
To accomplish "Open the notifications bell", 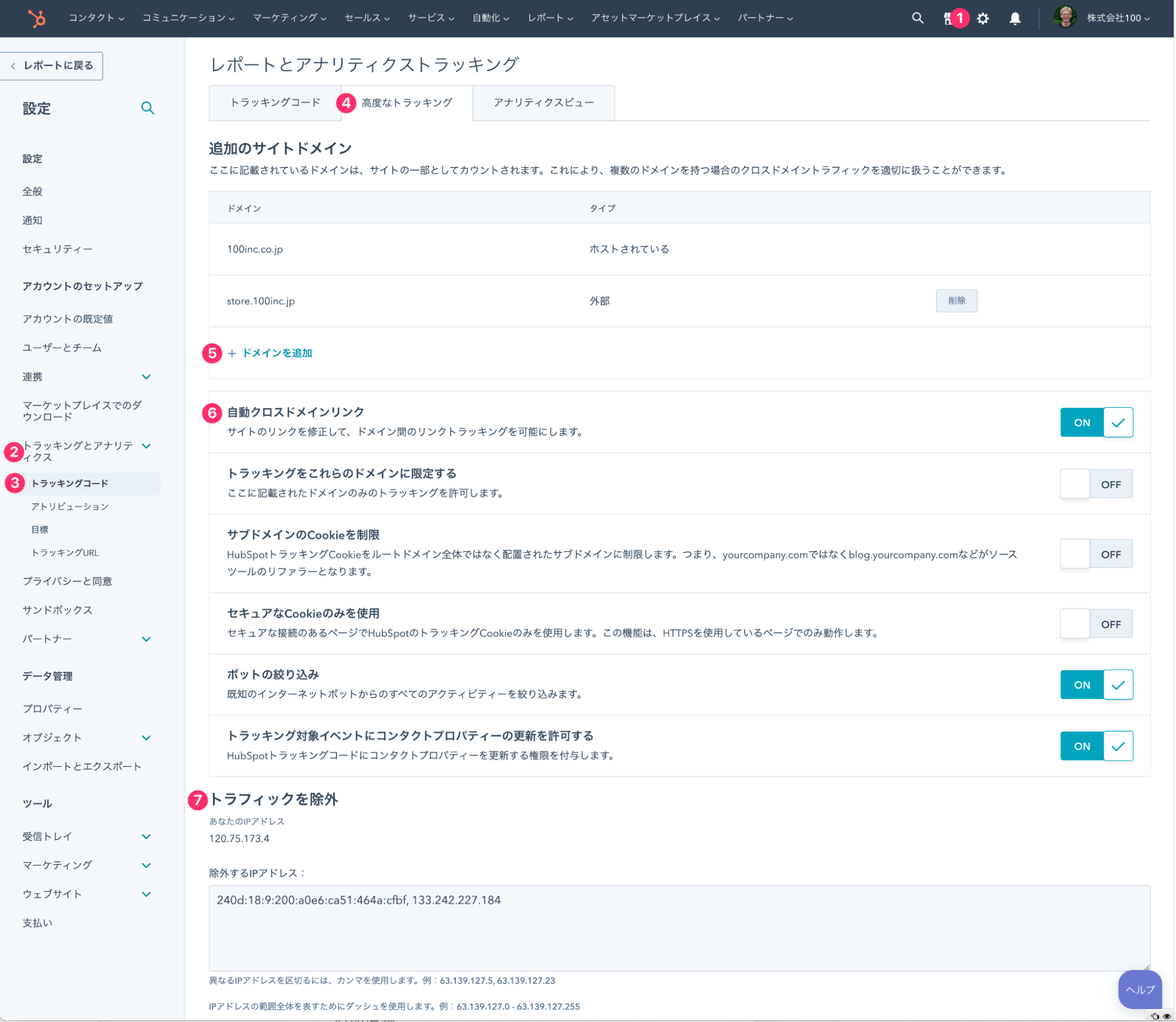I will (1015, 18).
